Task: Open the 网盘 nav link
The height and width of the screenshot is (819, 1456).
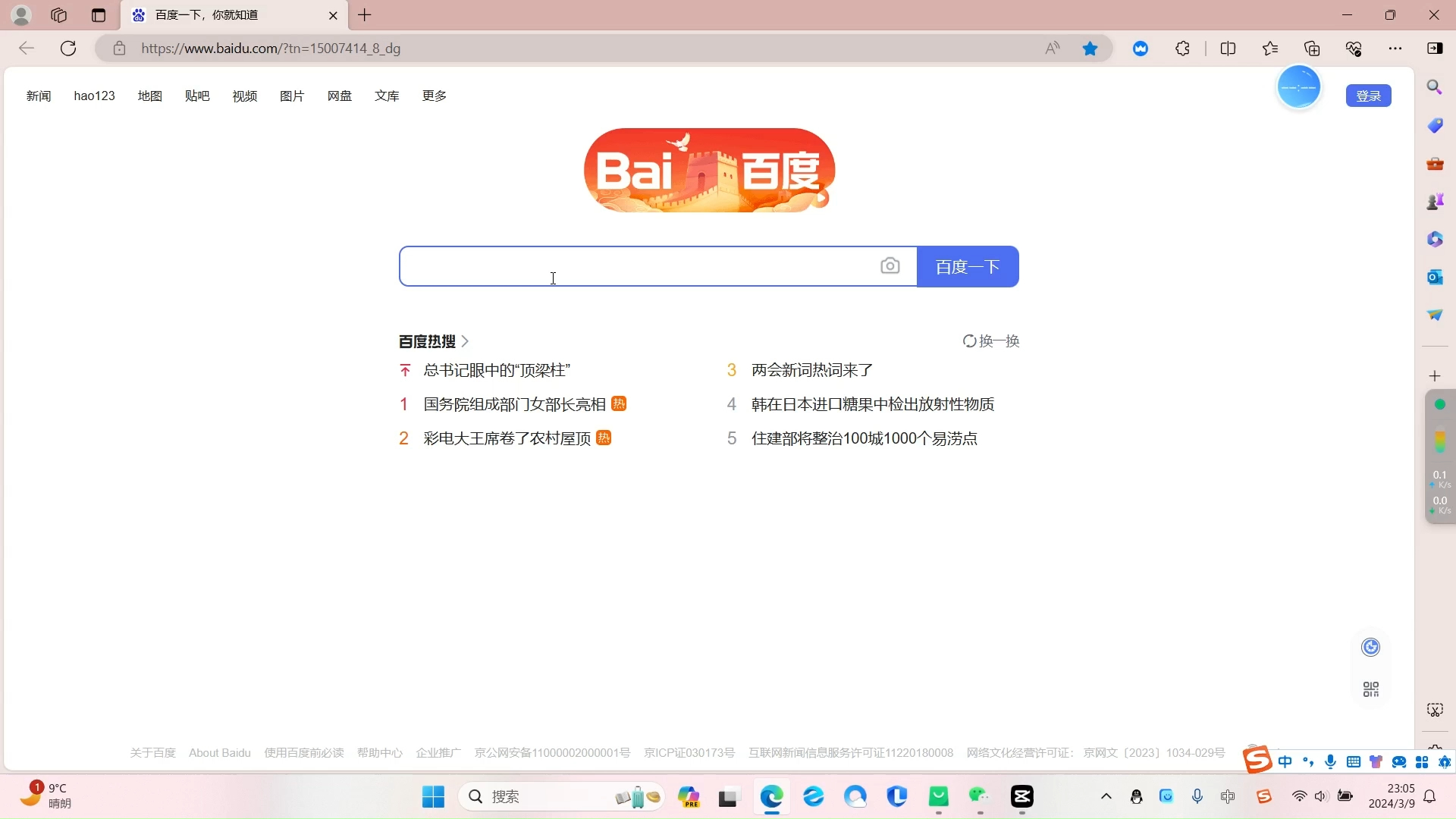Action: (x=340, y=96)
